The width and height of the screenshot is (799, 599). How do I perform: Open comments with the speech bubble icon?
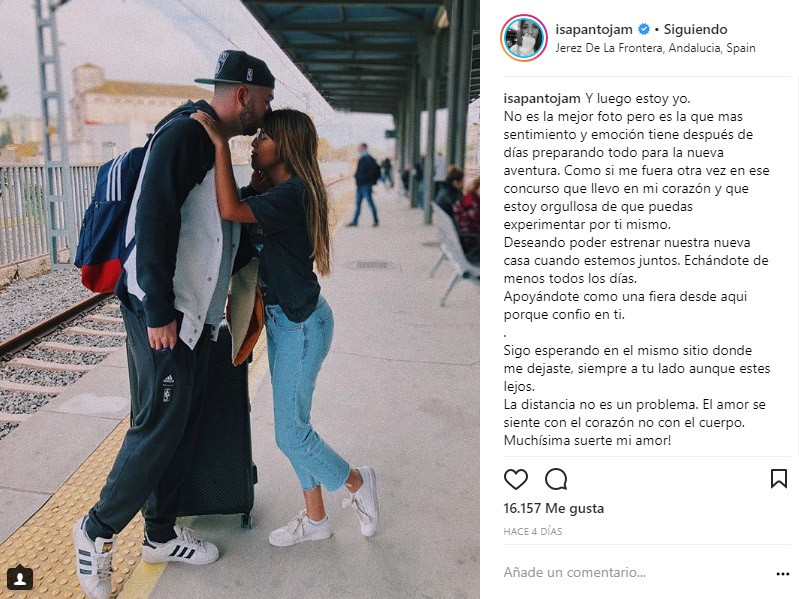[x=556, y=479]
